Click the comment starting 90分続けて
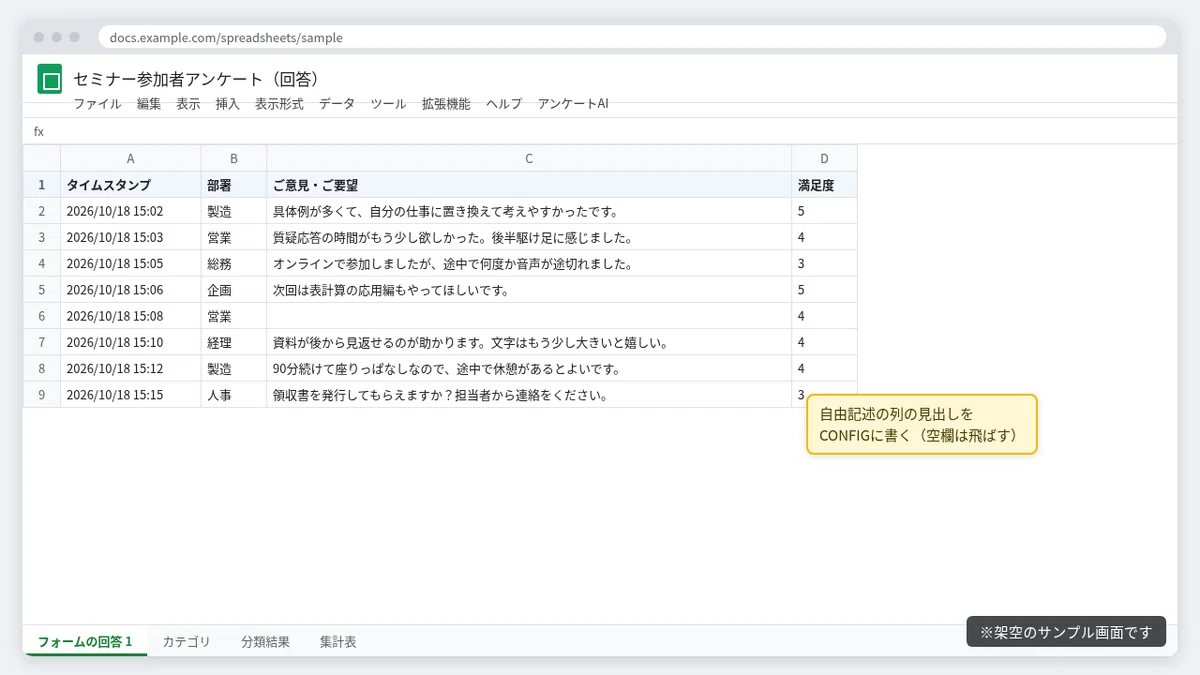The image size is (1200, 675). click(x=529, y=368)
